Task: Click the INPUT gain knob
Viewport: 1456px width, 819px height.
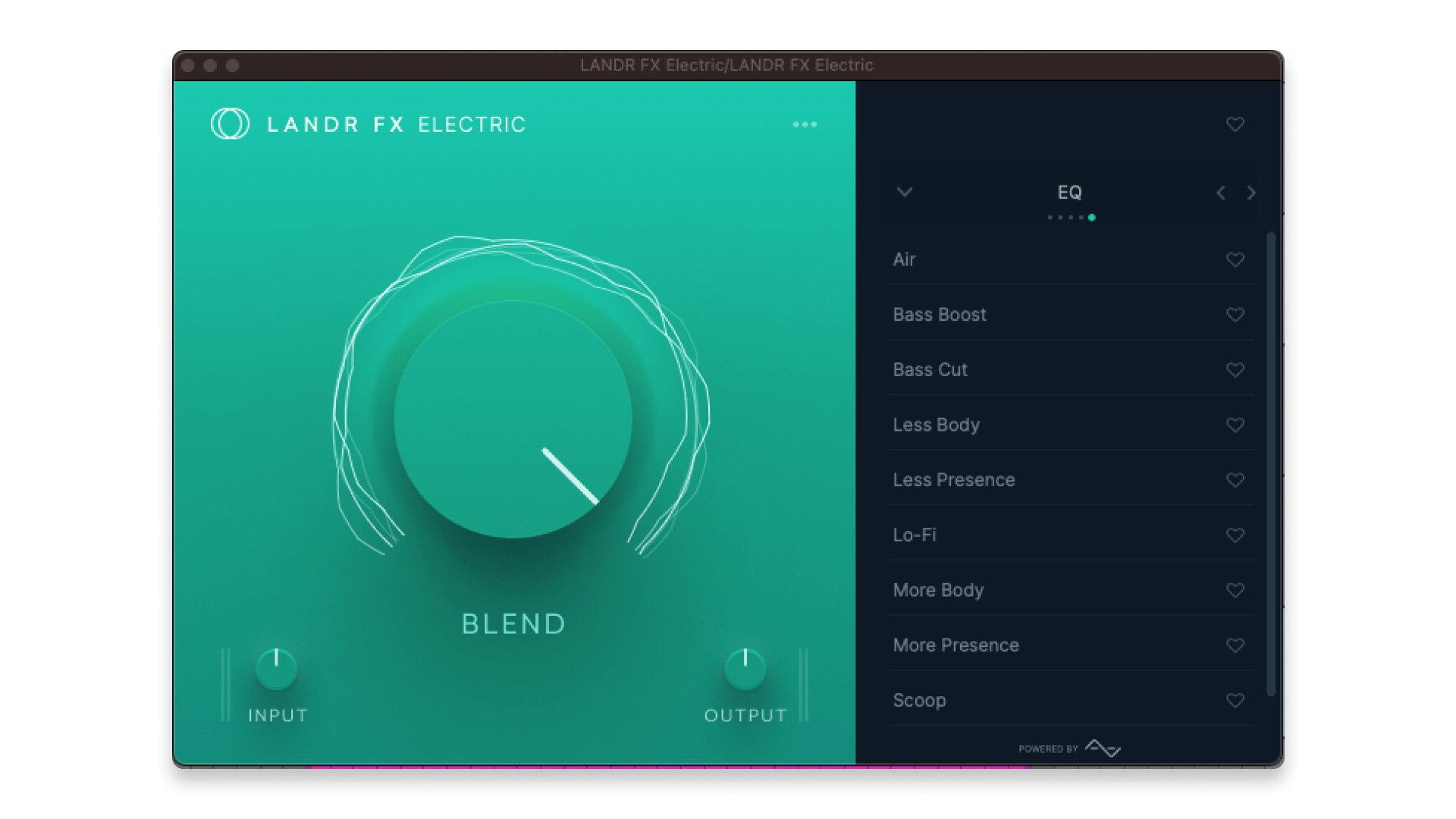Action: [276, 668]
